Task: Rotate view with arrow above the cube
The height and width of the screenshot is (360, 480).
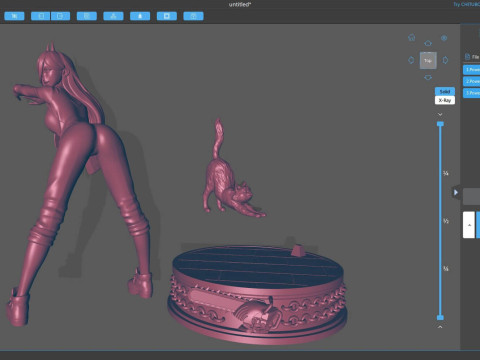Action: 428,43
